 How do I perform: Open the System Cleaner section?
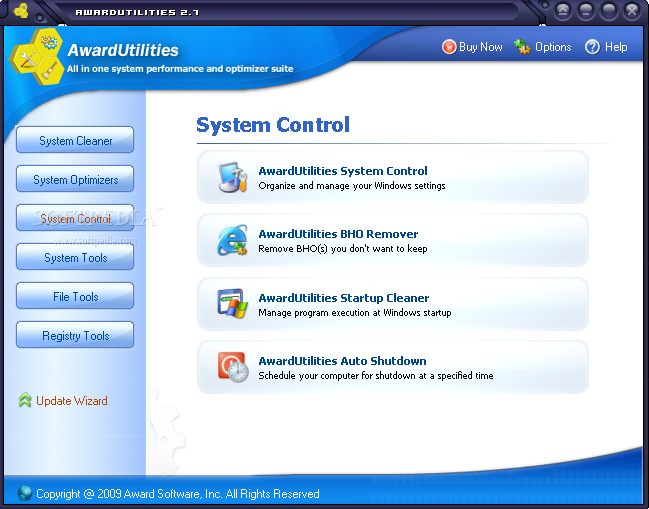point(75,140)
